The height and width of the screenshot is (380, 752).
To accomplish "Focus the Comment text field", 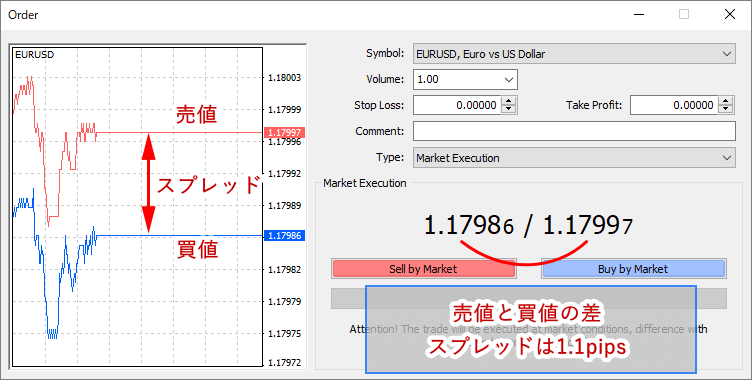I will 574,131.
